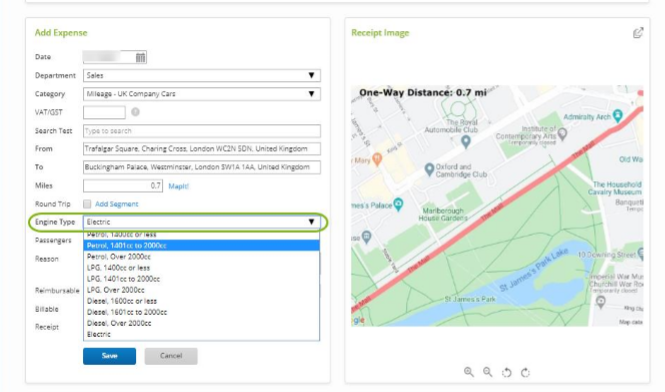
Task: Click One-Way Distance: 0.7 mi text
Action: (423, 92)
